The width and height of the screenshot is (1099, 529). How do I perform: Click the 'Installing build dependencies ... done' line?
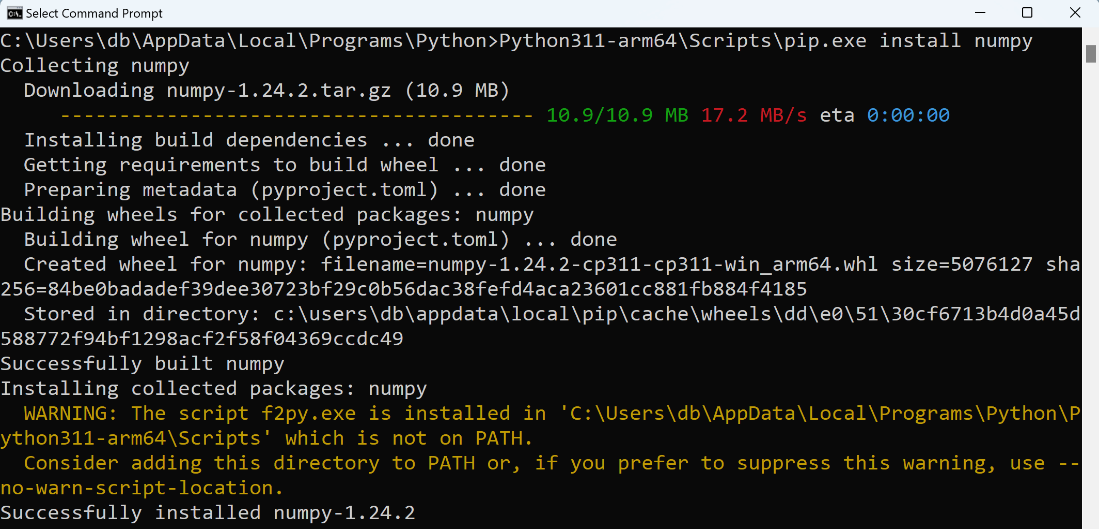coord(250,140)
